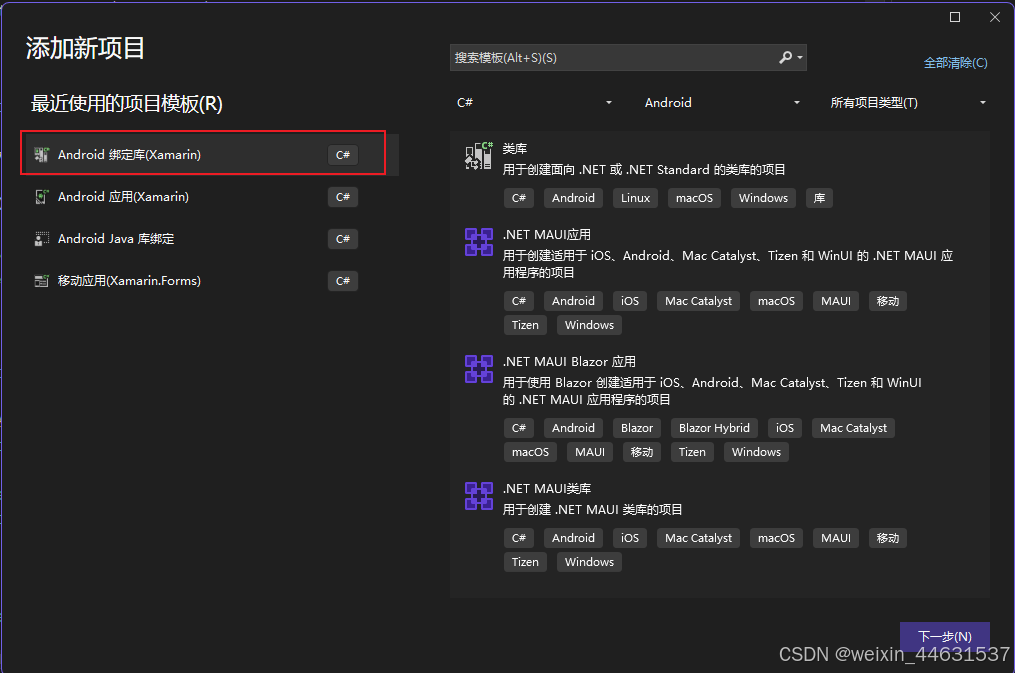Click 移动 tag under .NET MAUI类库
Viewport: 1015px width, 673px height.
point(887,538)
